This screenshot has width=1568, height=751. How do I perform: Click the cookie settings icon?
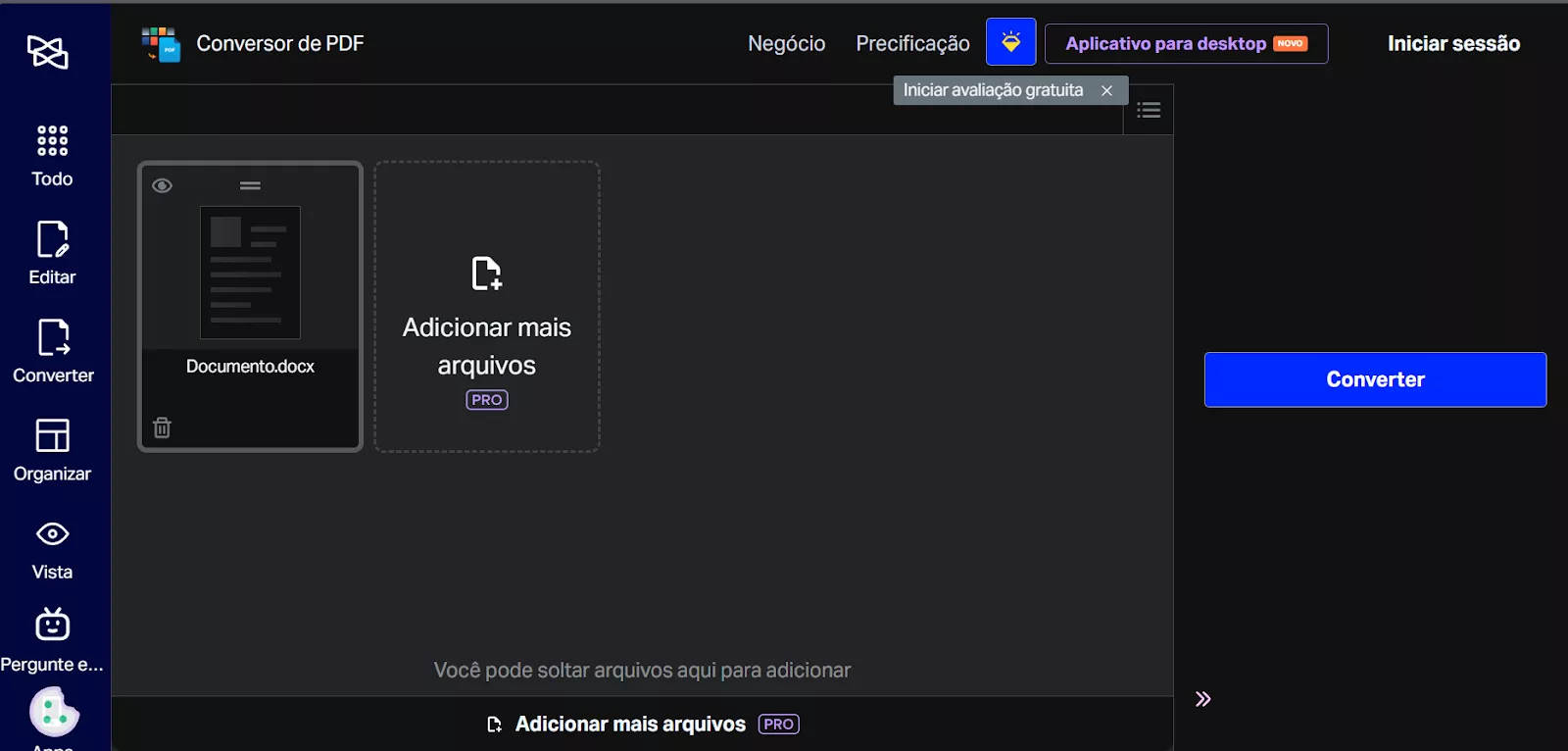[x=54, y=712]
